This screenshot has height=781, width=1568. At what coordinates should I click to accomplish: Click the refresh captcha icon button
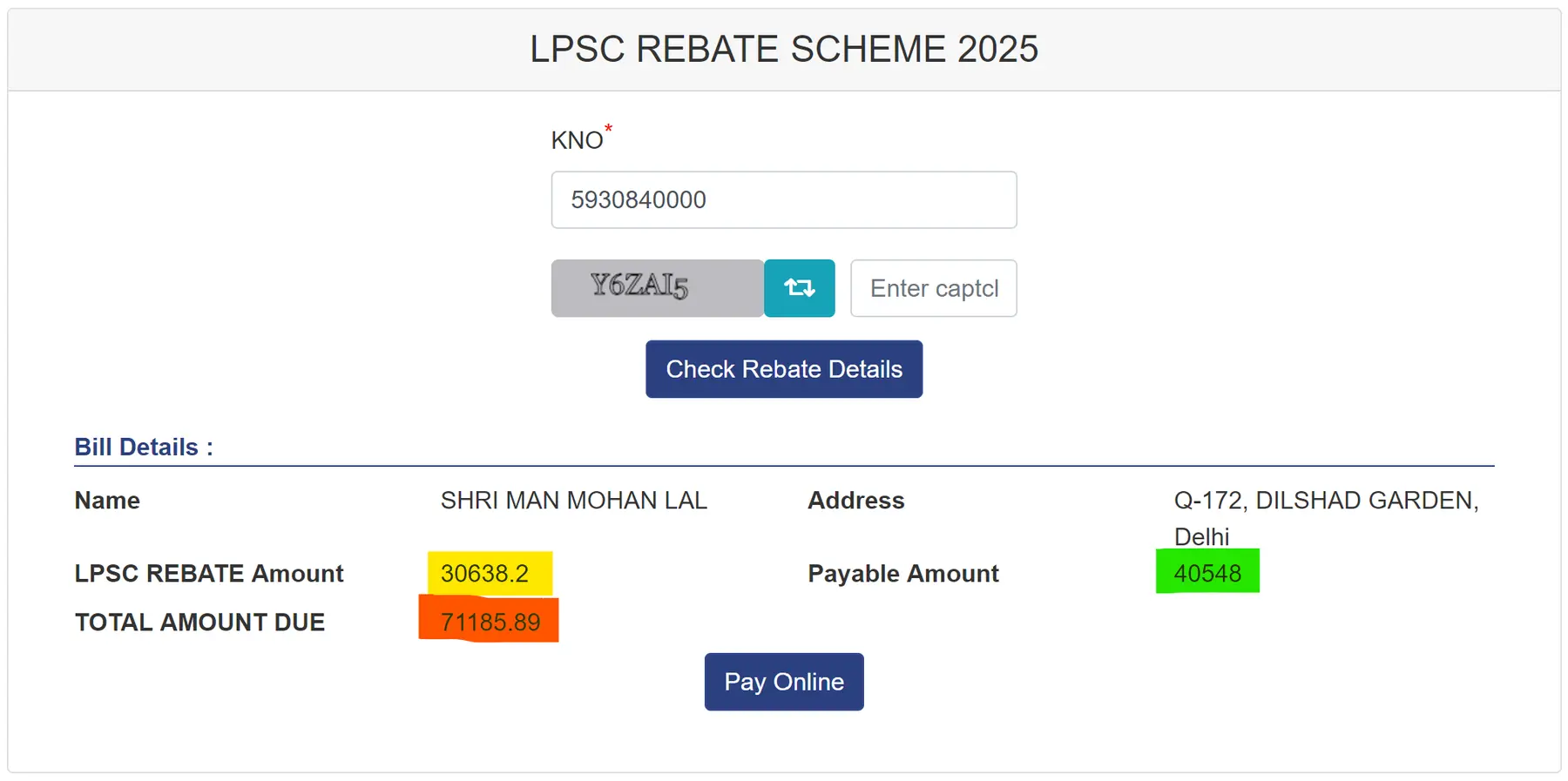point(799,288)
